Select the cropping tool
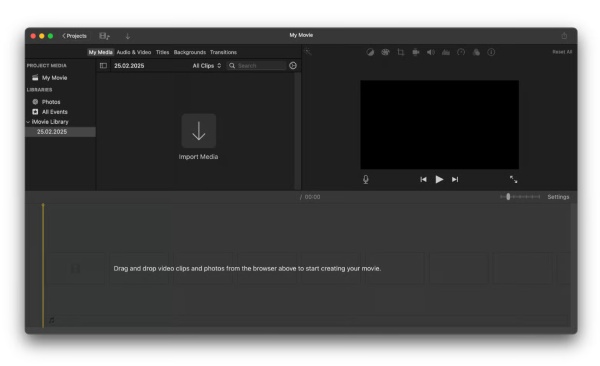The height and width of the screenshot is (366, 600). tap(401, 52)
